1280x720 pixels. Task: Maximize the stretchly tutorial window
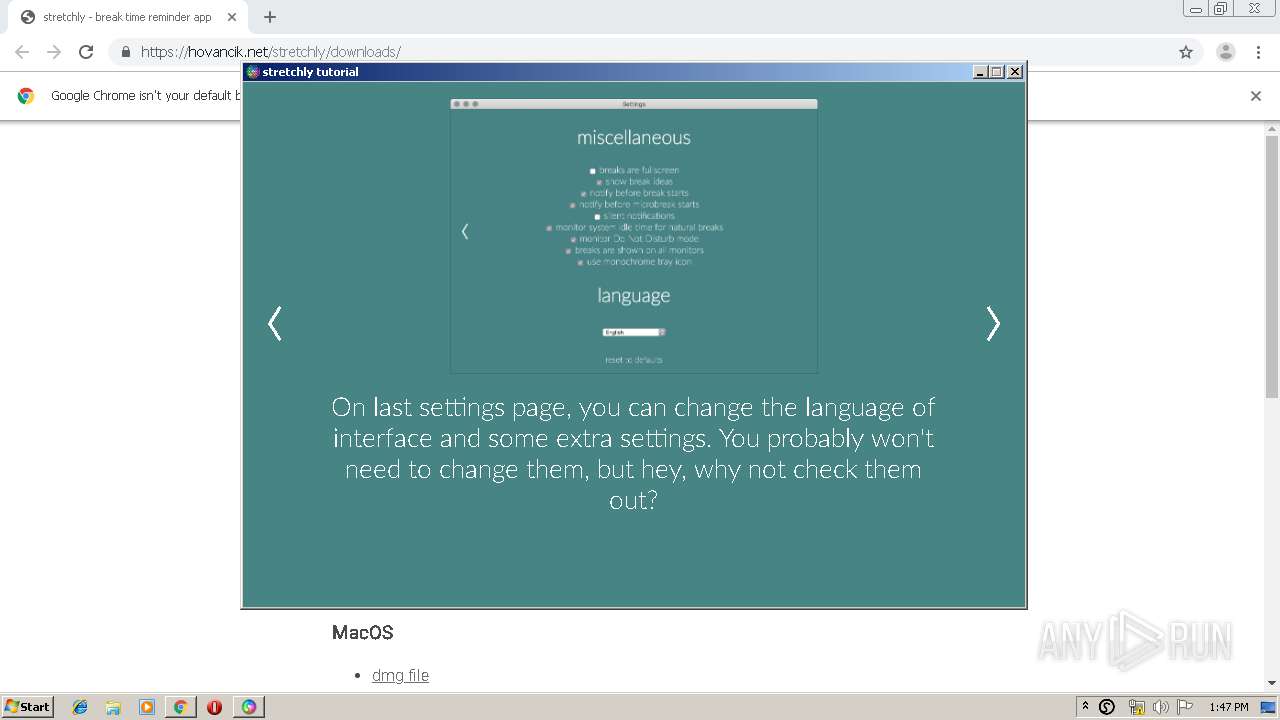(x=996, y=72)
